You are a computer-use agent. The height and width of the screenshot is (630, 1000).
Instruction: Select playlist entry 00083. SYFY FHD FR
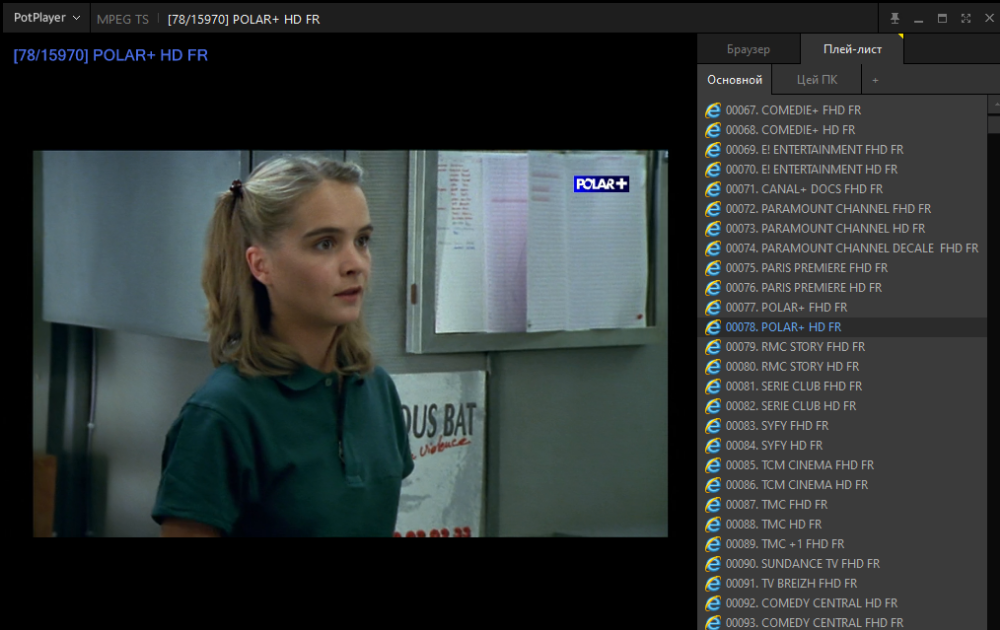coord(842,426)
